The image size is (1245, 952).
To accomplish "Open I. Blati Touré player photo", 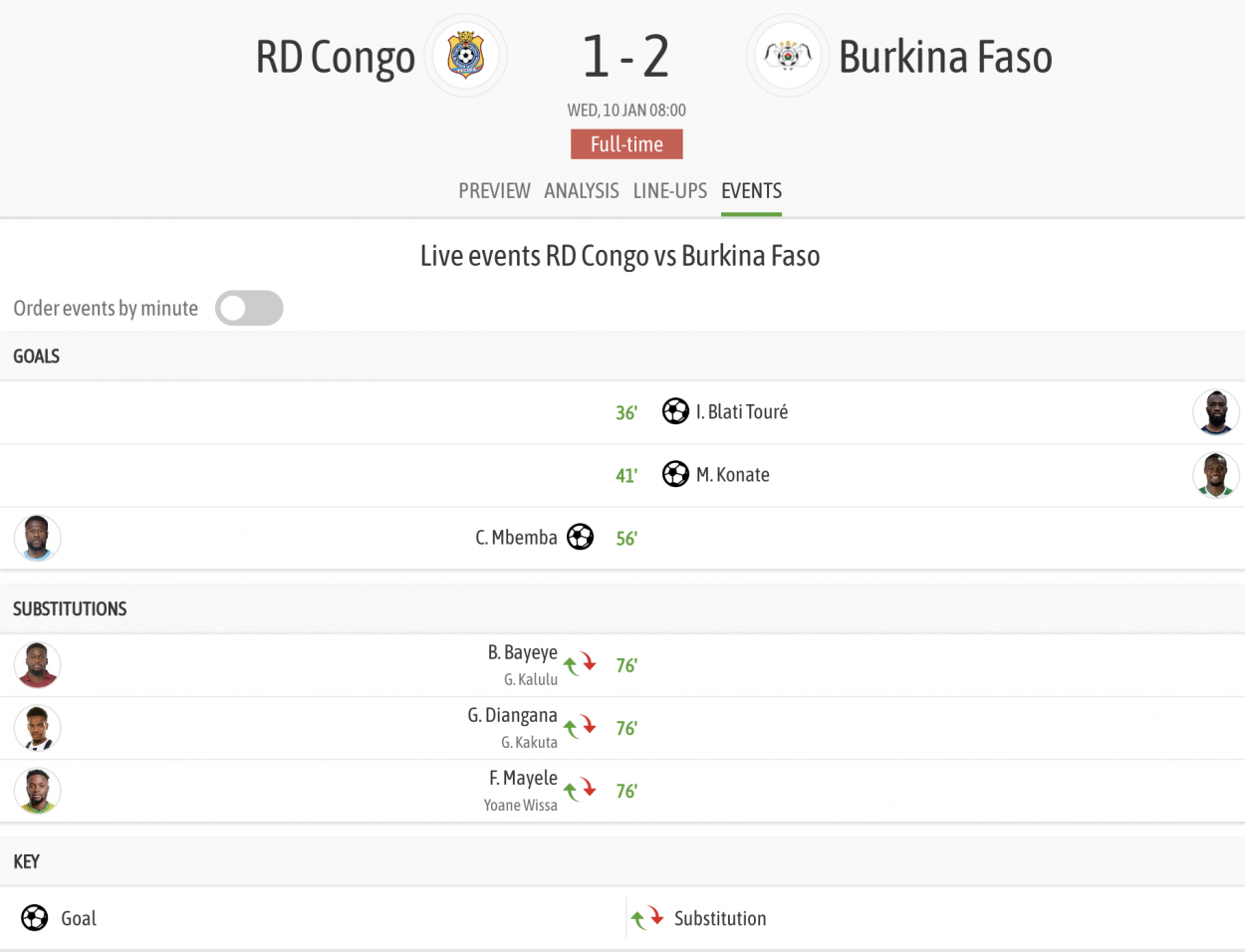I will (1216, 412).
